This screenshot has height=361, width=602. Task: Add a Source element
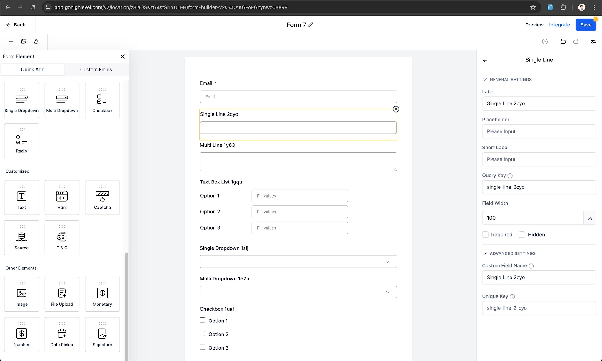(22, 237)
